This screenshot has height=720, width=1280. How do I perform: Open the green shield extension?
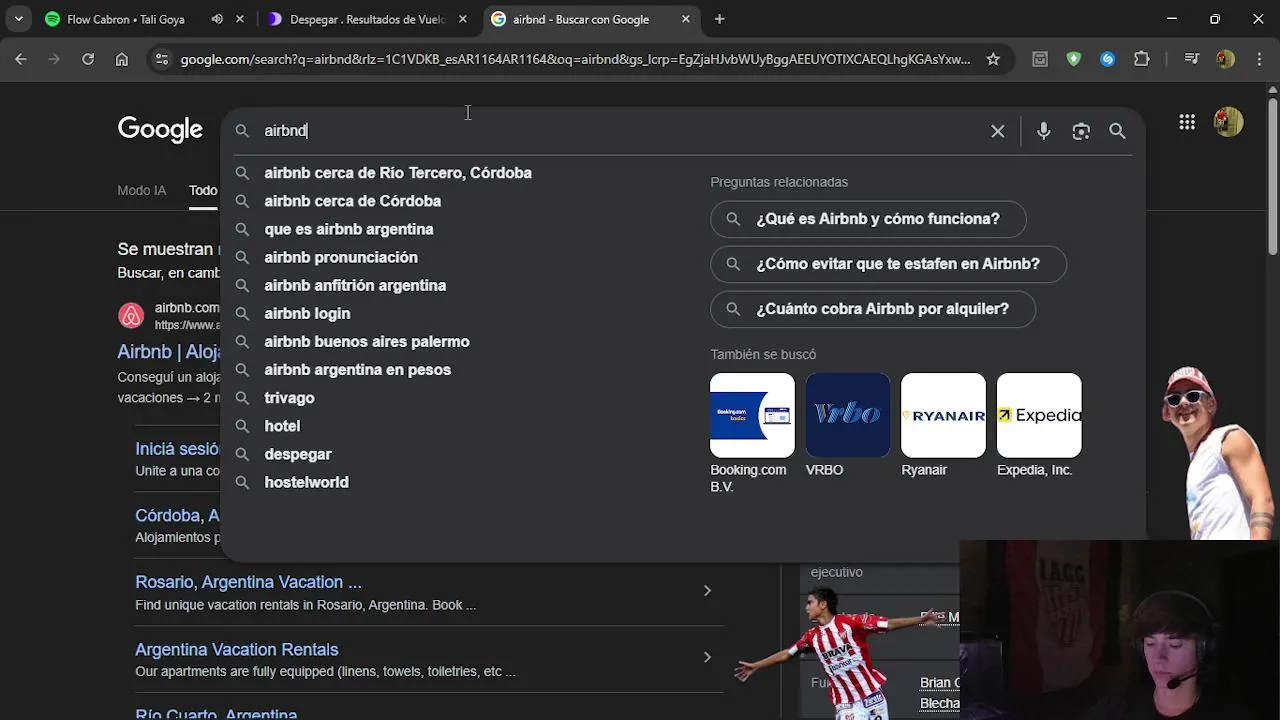click(x=1073, y=59)
